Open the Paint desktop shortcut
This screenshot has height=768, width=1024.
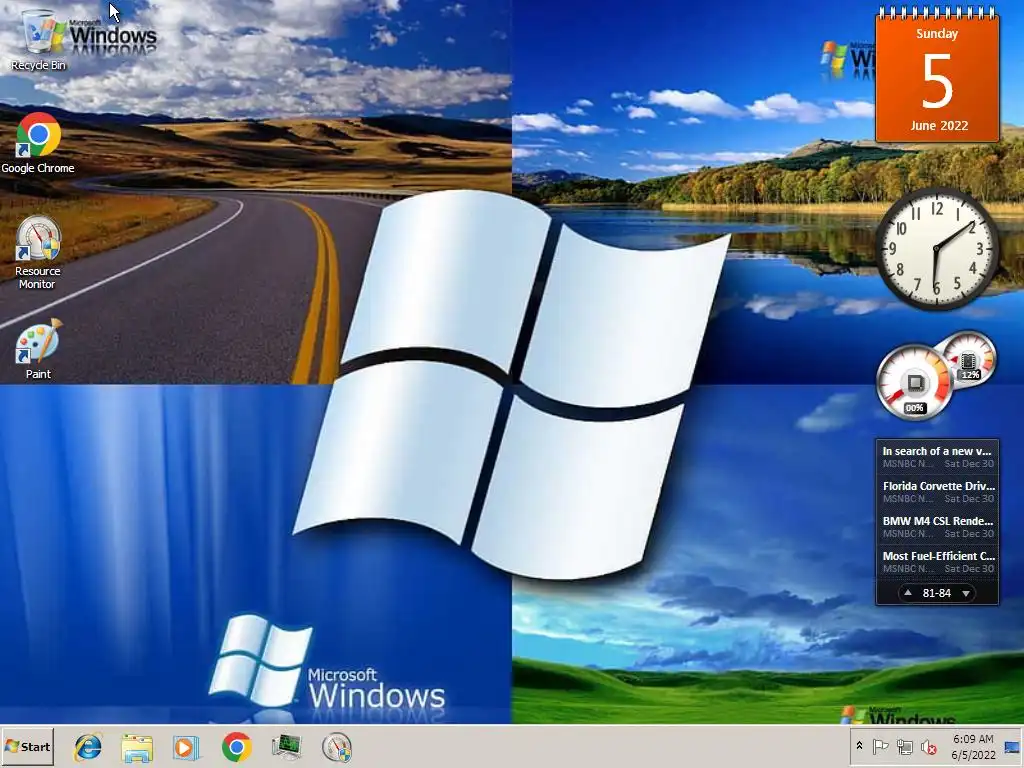click(38, 348)
